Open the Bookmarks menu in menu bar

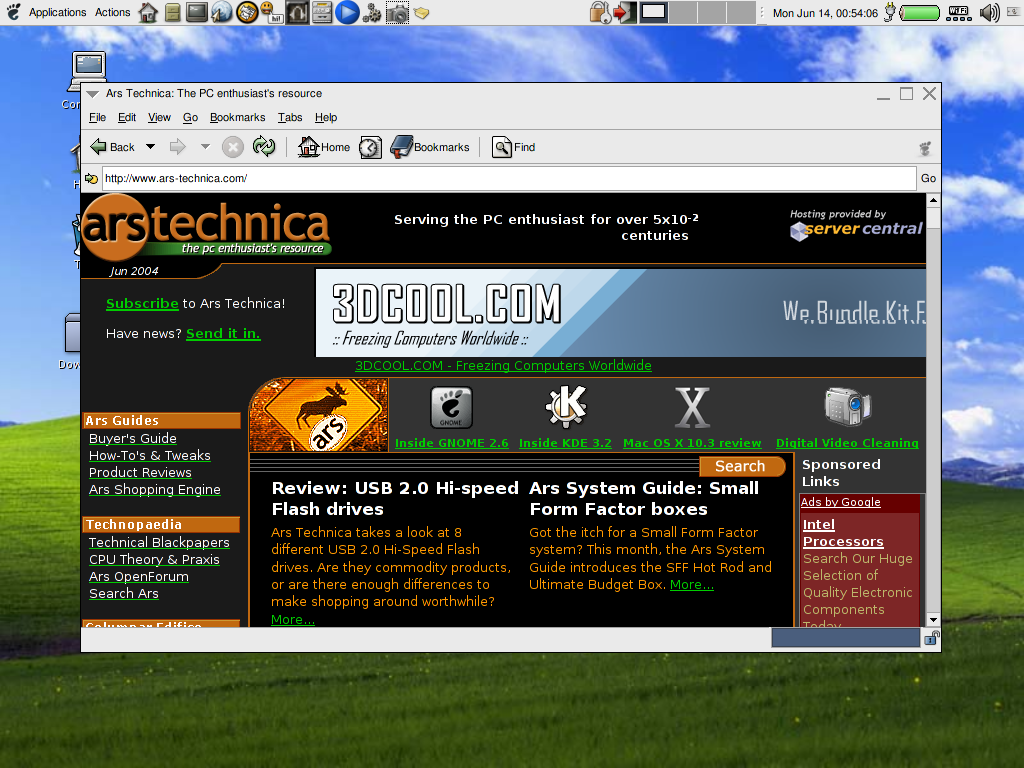[237, 118]
